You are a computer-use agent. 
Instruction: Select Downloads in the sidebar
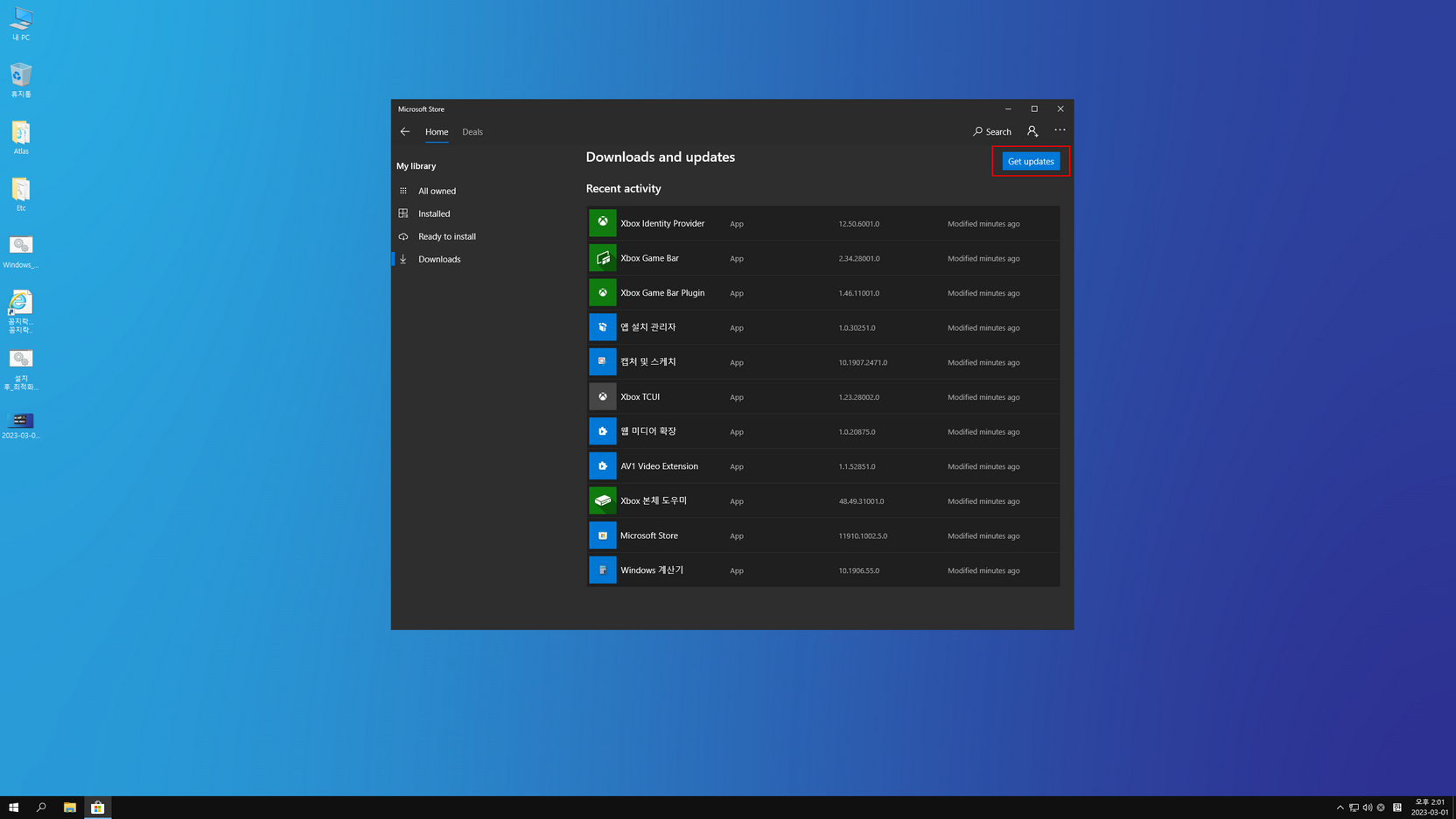(x=438, y=259)
